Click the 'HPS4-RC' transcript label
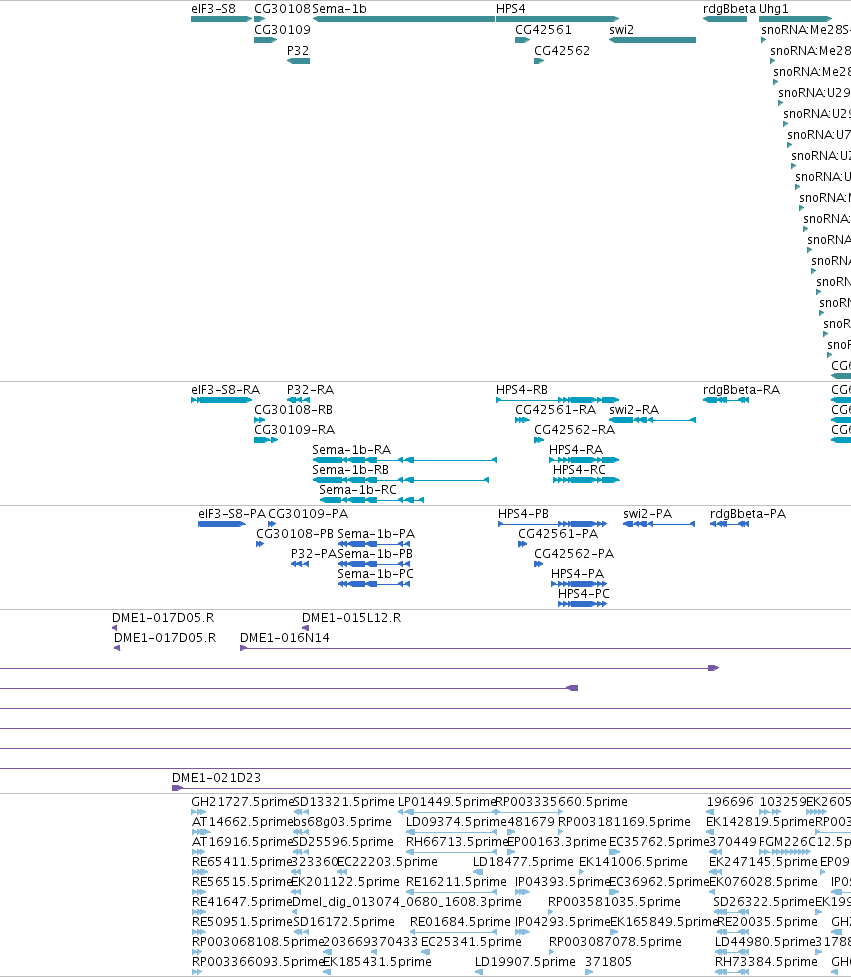 click(579, 469)
